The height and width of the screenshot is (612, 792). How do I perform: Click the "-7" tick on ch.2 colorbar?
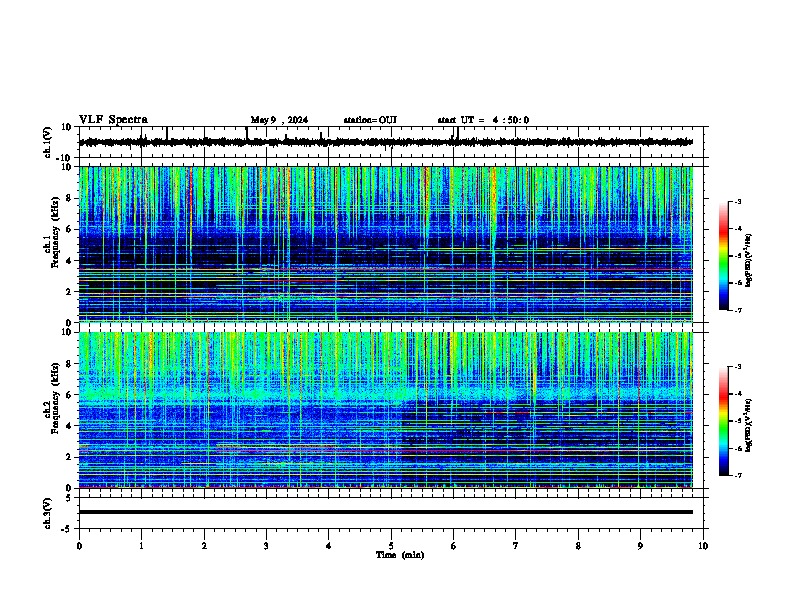pos(738,476)
